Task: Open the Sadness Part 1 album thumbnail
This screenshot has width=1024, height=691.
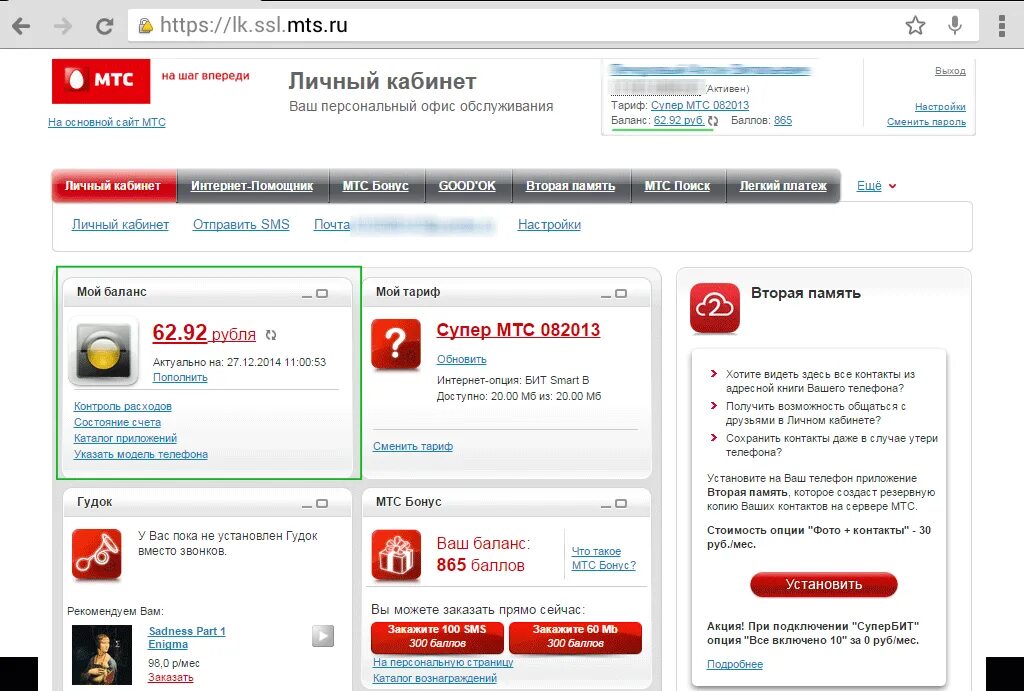Action: click(102, 654)
